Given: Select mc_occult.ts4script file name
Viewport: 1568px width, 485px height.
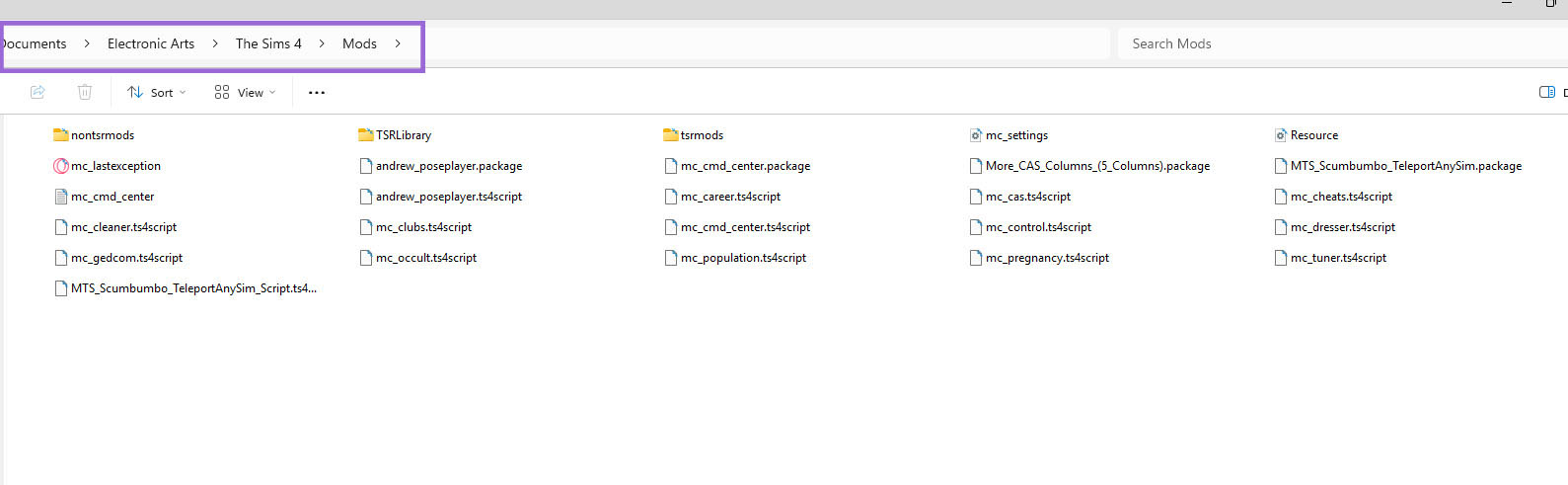Looking at the screenshot, I should (x=426, y=258).
